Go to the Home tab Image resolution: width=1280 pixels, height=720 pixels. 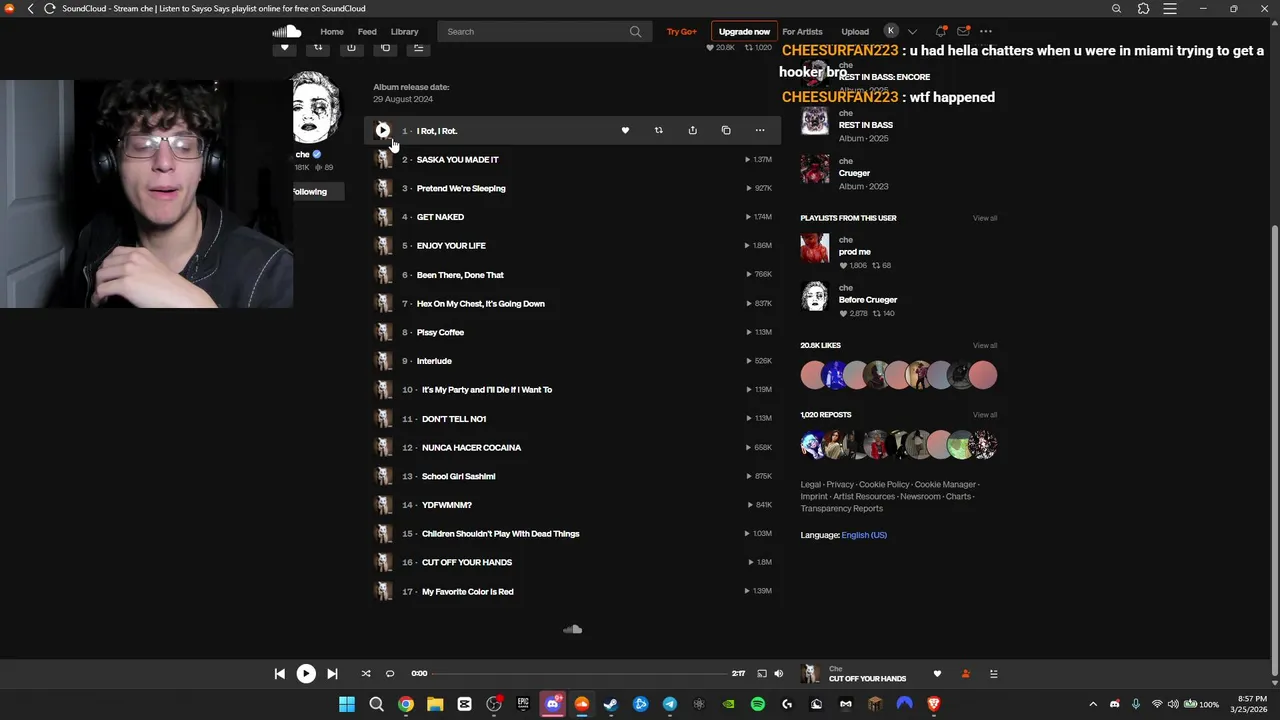pyautogui.click(x=332, y=31)
